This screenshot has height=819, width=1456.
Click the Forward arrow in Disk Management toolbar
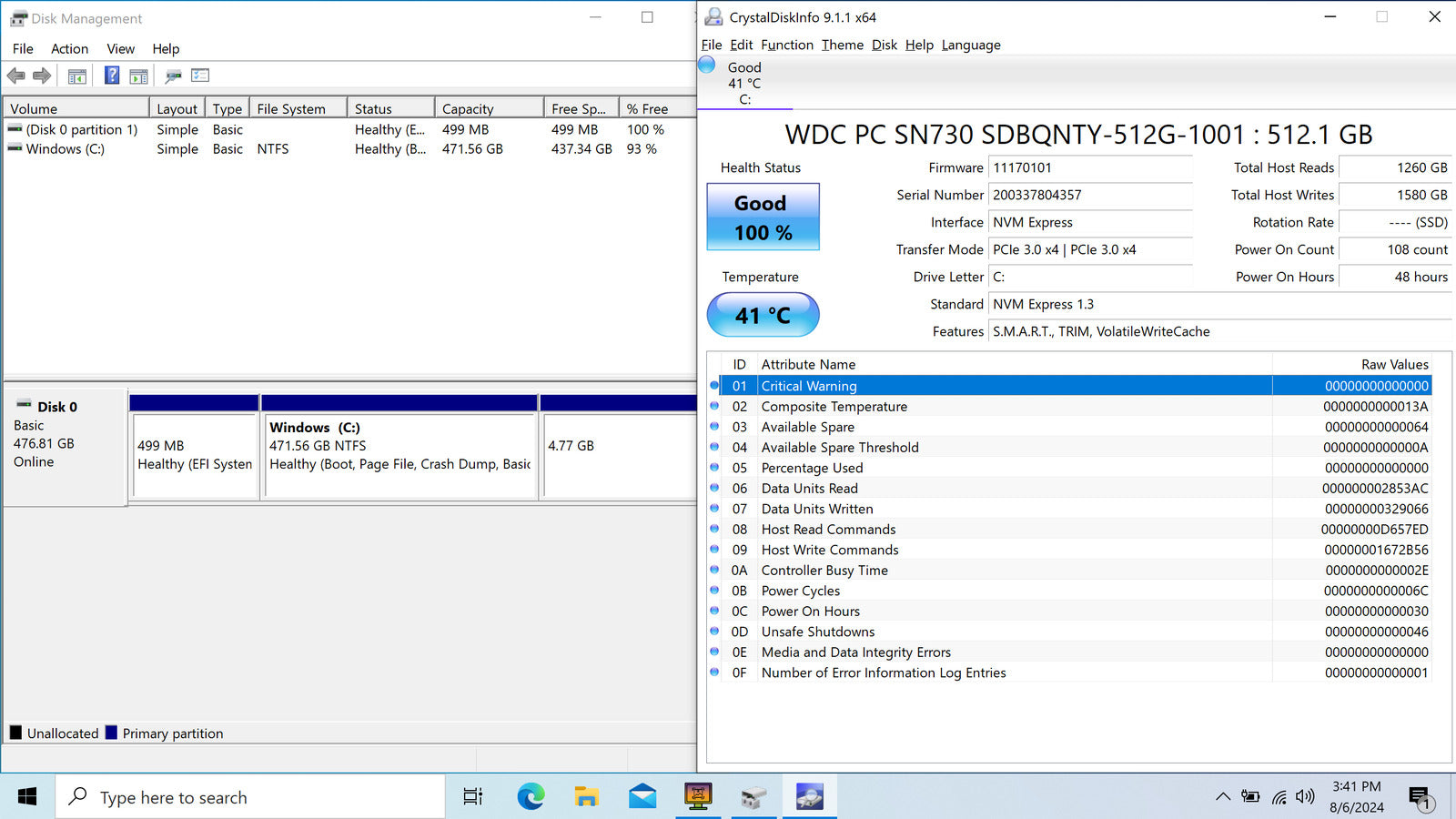click(42, 76)
